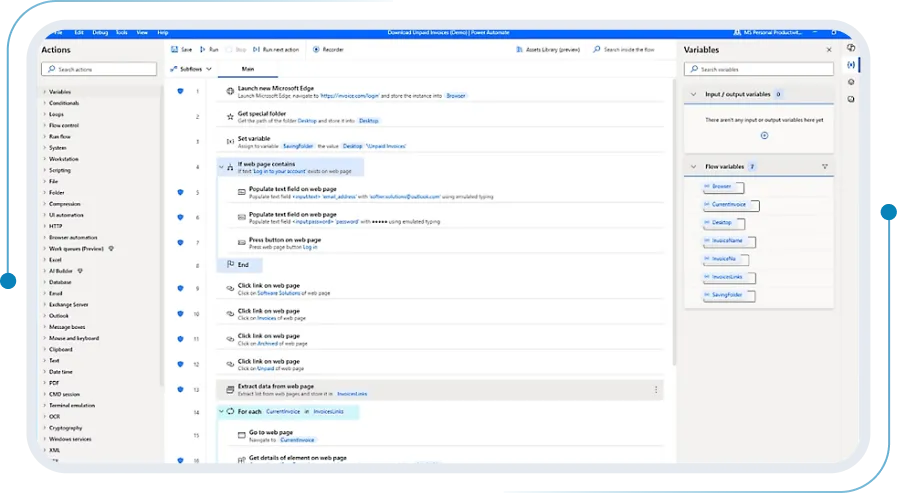The height and width of the screenshot is (493, 897).
Task: Select the InvoiceName flow variable
Action: 729,241
